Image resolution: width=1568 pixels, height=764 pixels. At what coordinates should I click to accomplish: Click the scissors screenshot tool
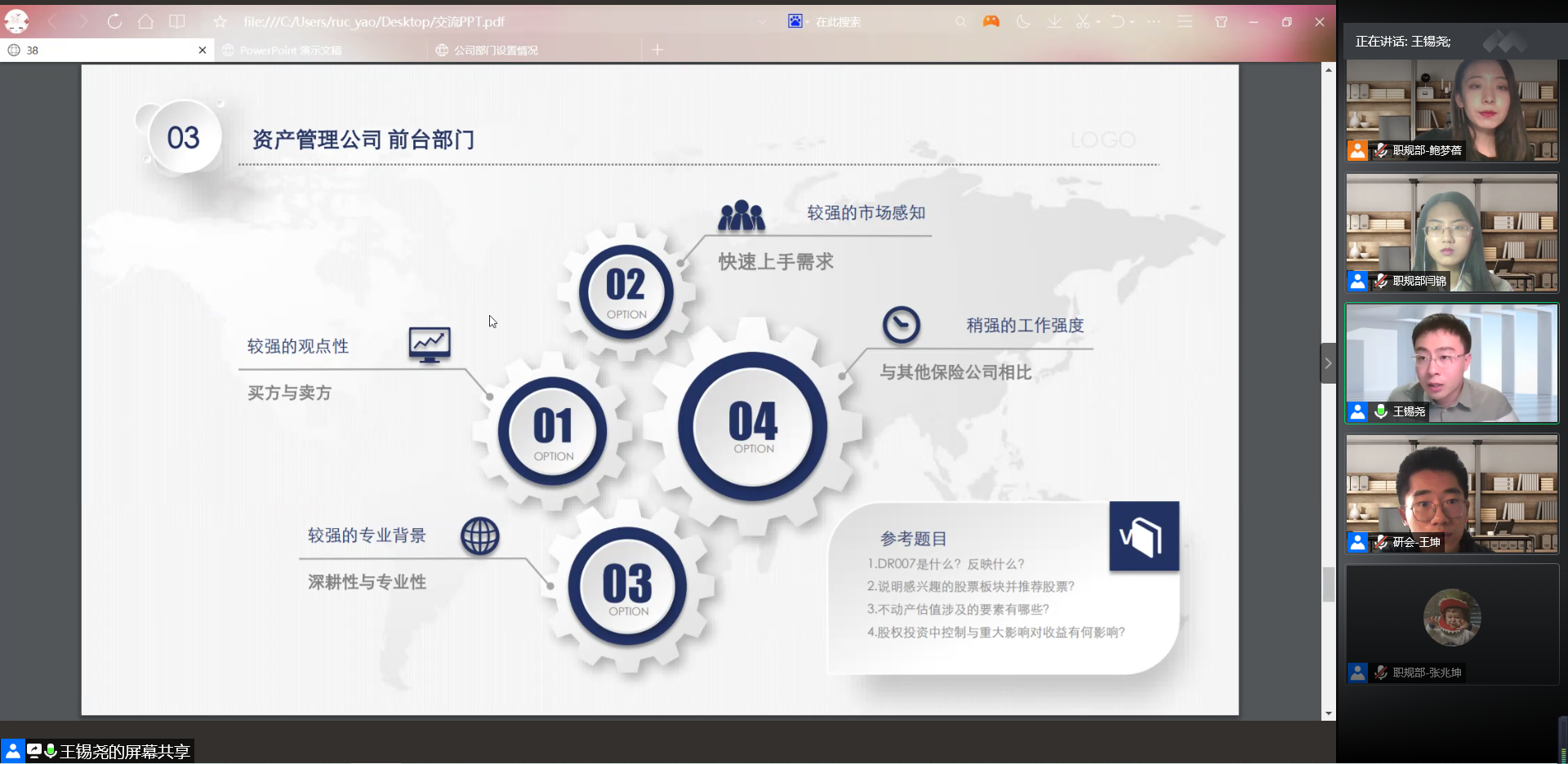pyautogui.click(x=1083, y=22)
